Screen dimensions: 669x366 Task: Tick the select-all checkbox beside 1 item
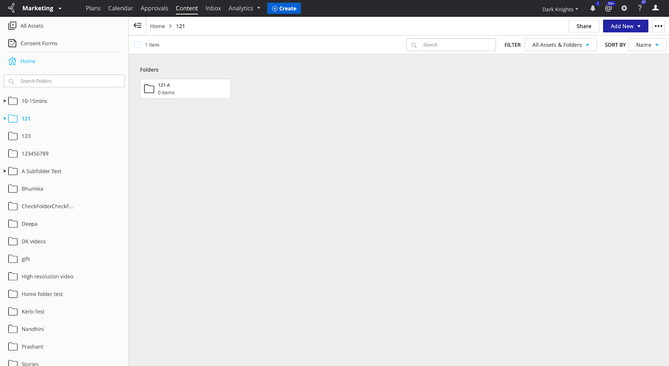[x=137, y=44]
